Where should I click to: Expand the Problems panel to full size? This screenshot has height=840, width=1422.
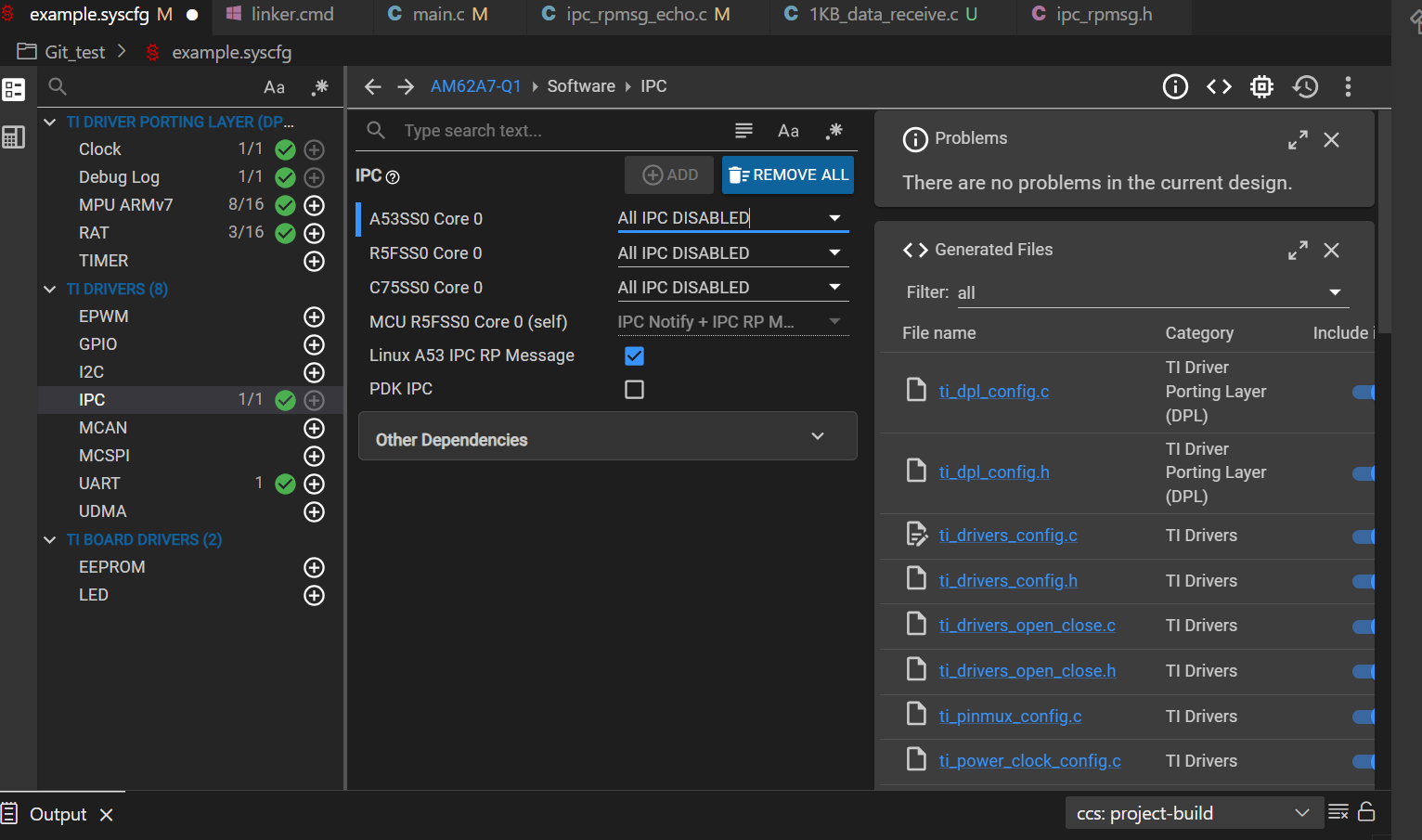1298,139
